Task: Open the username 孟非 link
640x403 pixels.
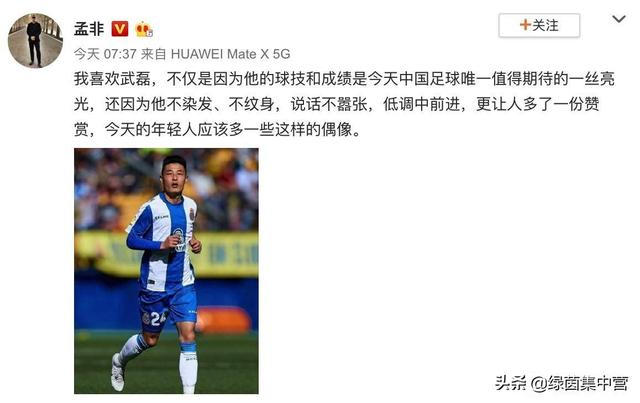Action: coord(89,29)
